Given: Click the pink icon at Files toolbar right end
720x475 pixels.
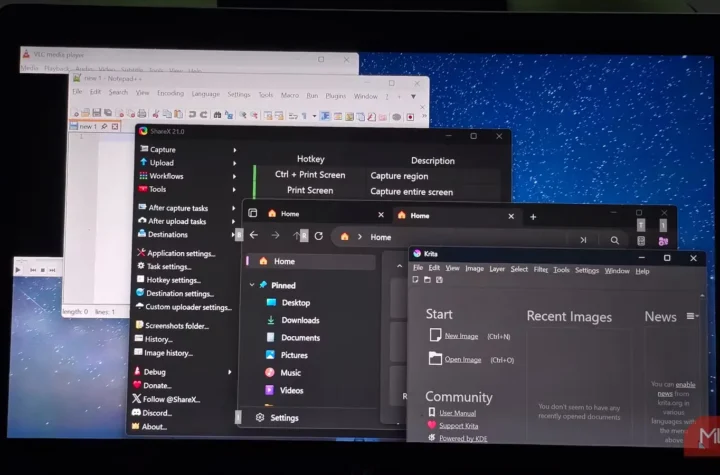Looking at the screenshot, I should [663, 241].
